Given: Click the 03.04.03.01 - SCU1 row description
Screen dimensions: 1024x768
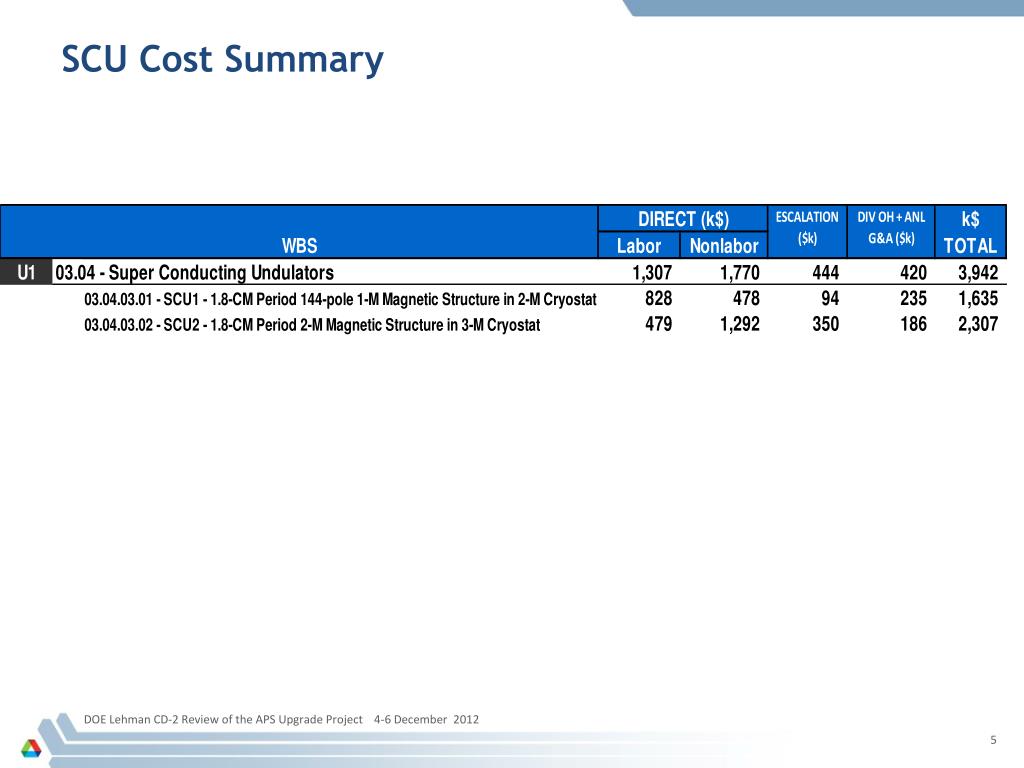Looking at the screenshot, I should coord(340,299).
